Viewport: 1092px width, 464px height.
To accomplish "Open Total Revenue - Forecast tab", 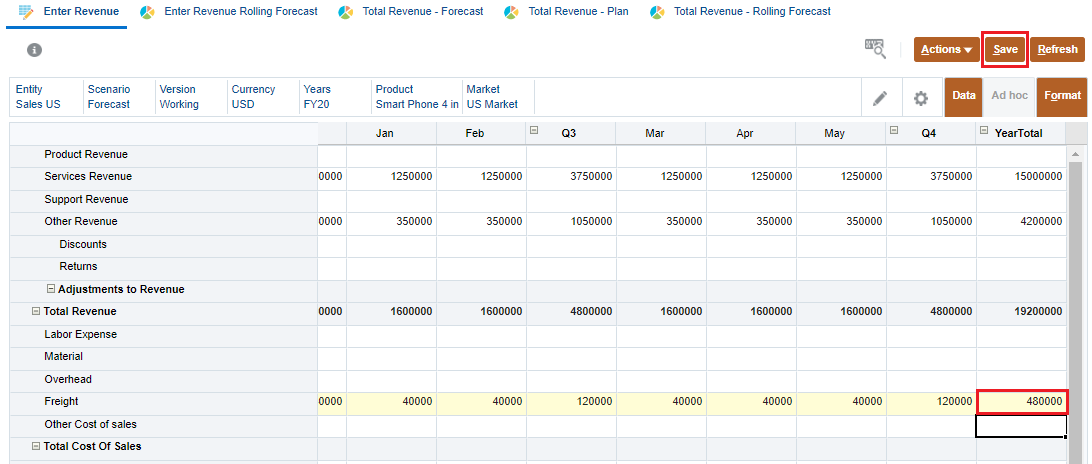I will coord(423,12).
